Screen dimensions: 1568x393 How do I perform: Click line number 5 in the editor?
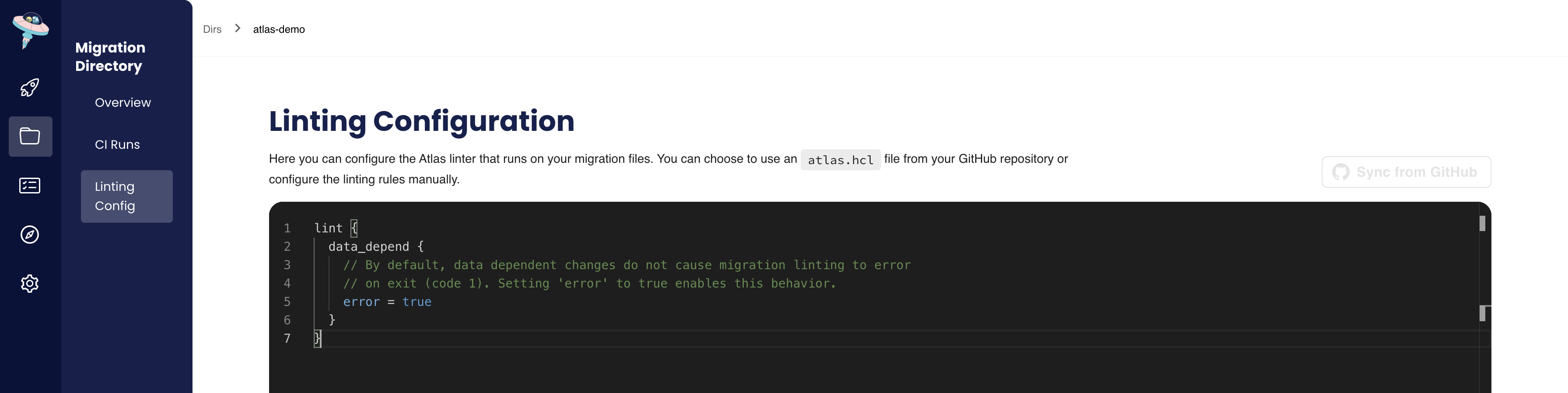(287, 302)
